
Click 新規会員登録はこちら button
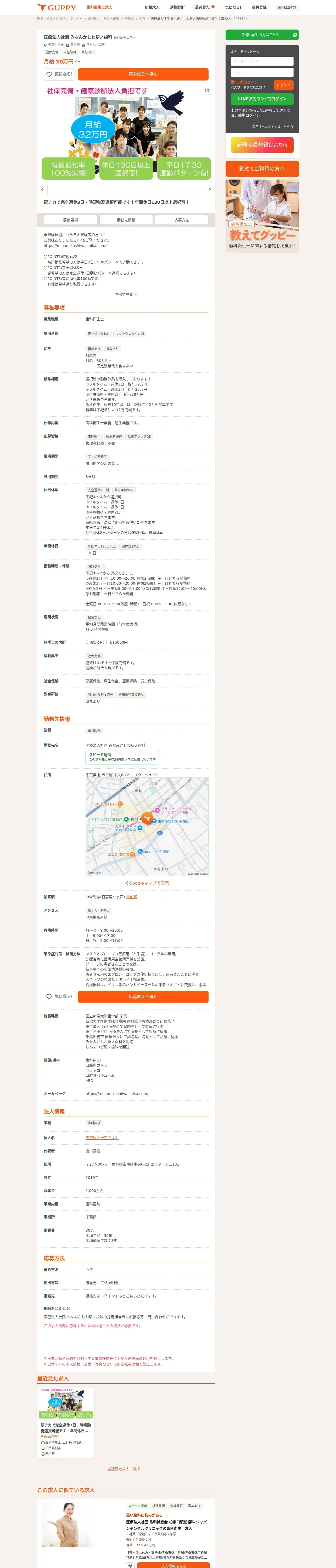262,145
